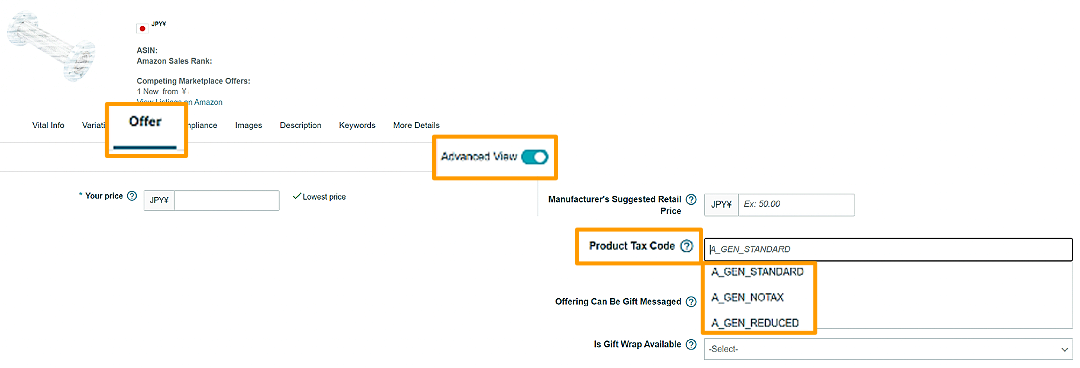Image resolution: width=1080 pixels, height=368 pixels.
Task: Click help icon for Is Gift Wrap Available
Action: pos(691,345)
